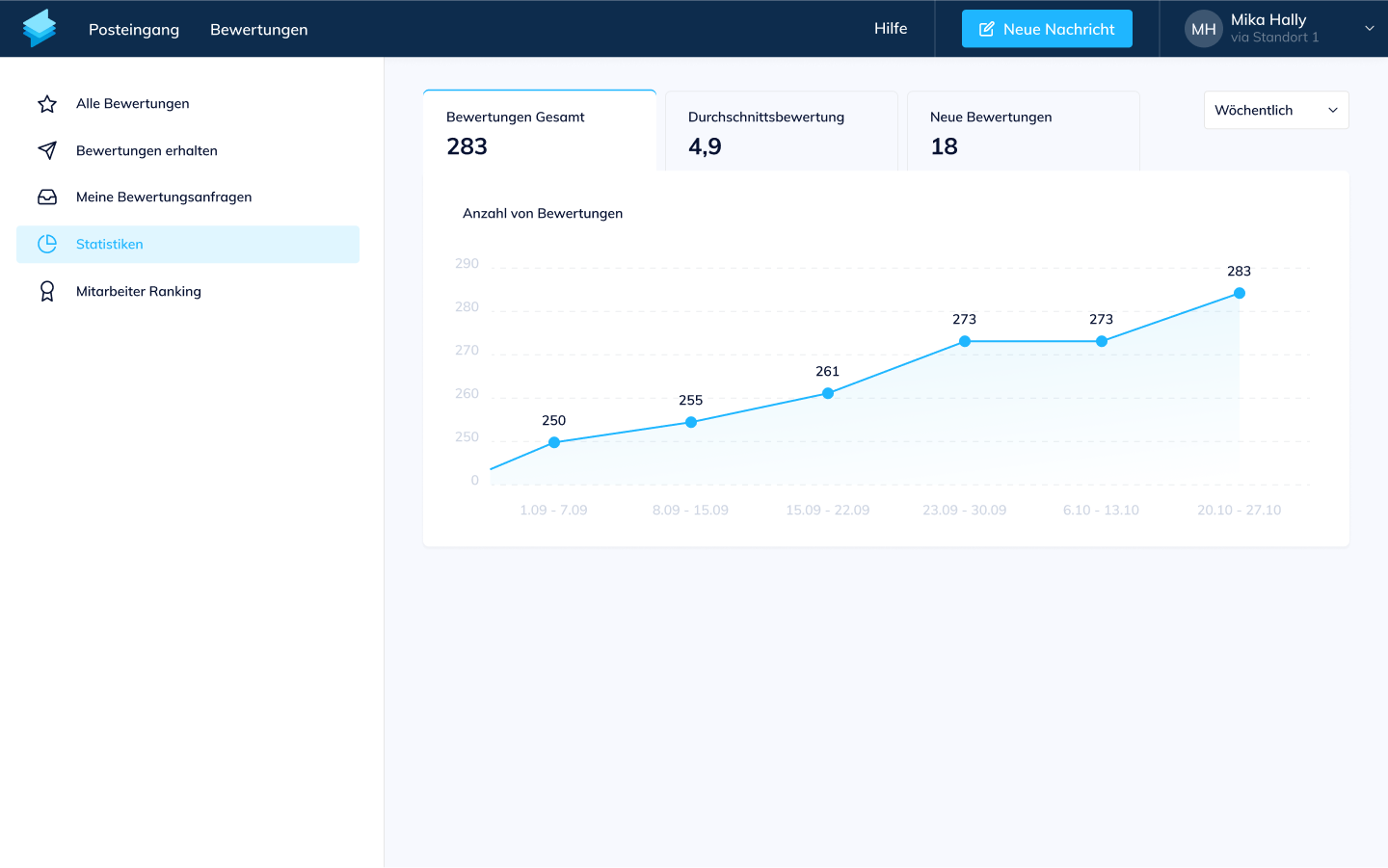The image size is (1388, 868).
Task: Click the blue app logo icon
Action: (40, 29)
